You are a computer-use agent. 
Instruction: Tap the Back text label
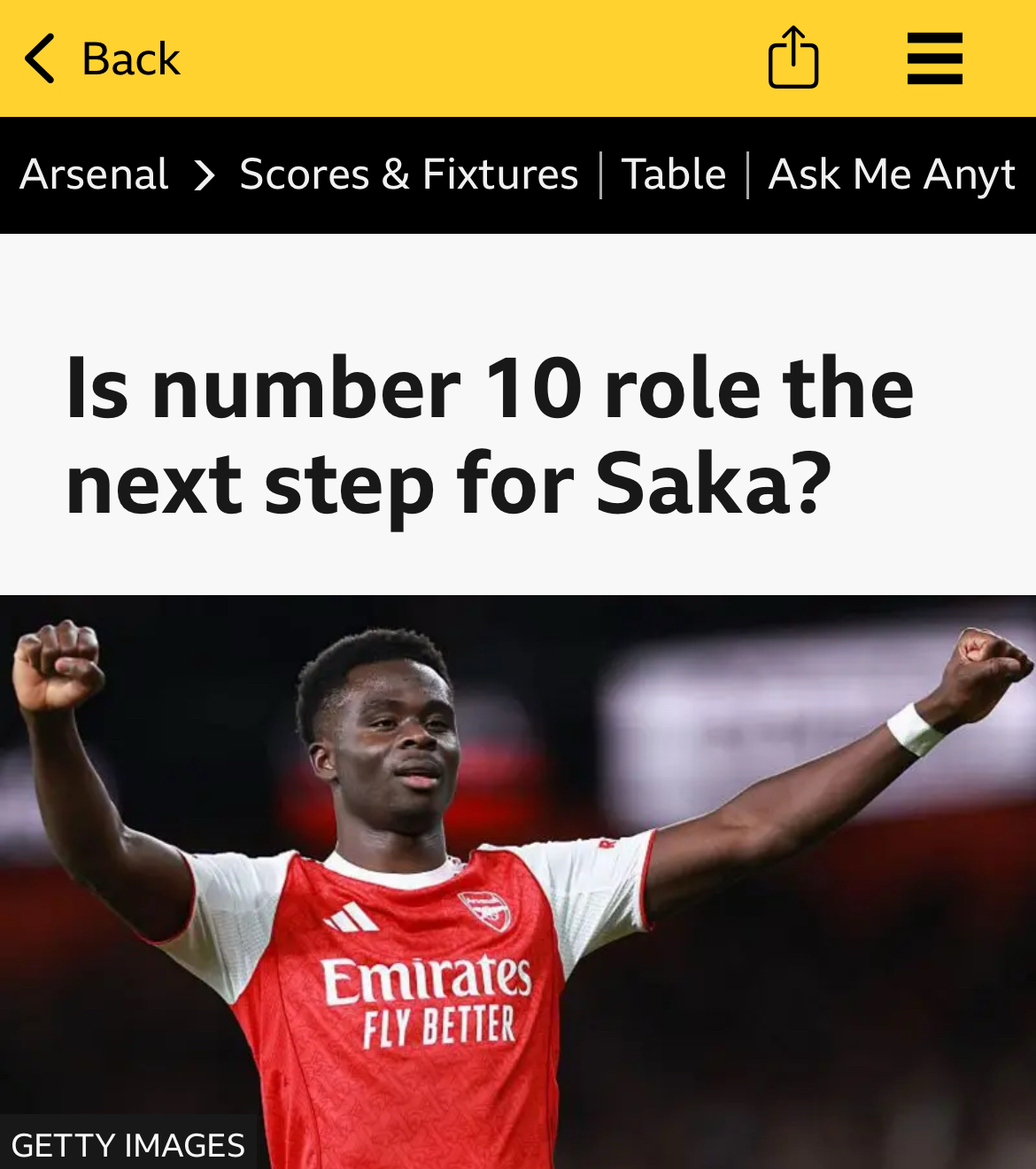[x=131, y=59]
